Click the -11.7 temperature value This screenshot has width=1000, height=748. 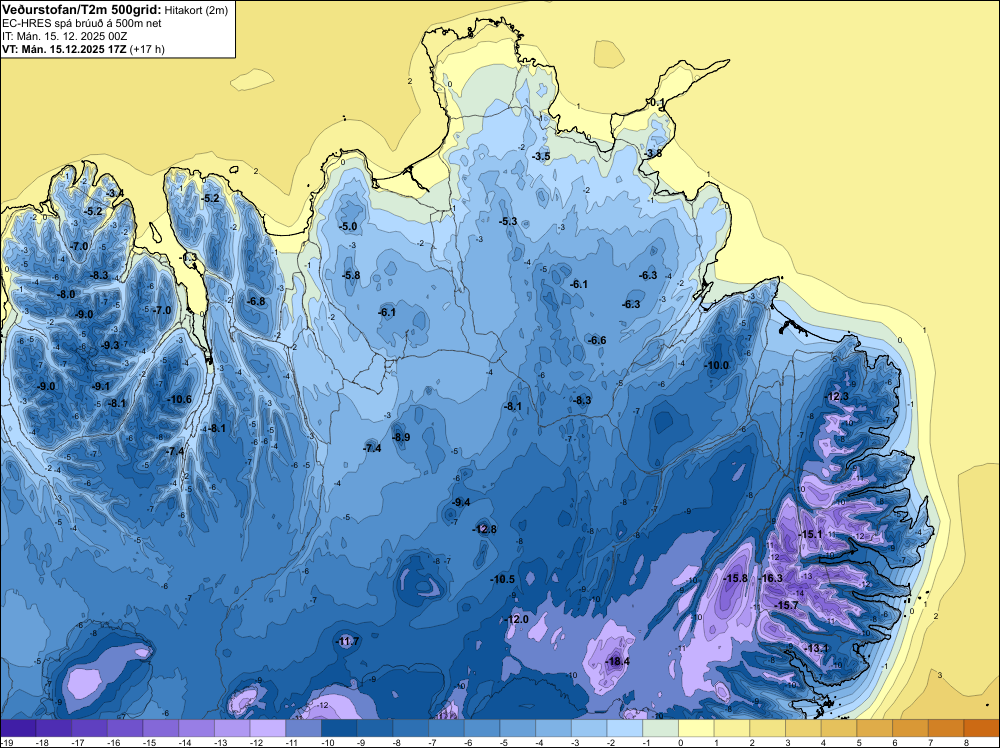coord(348,642)
